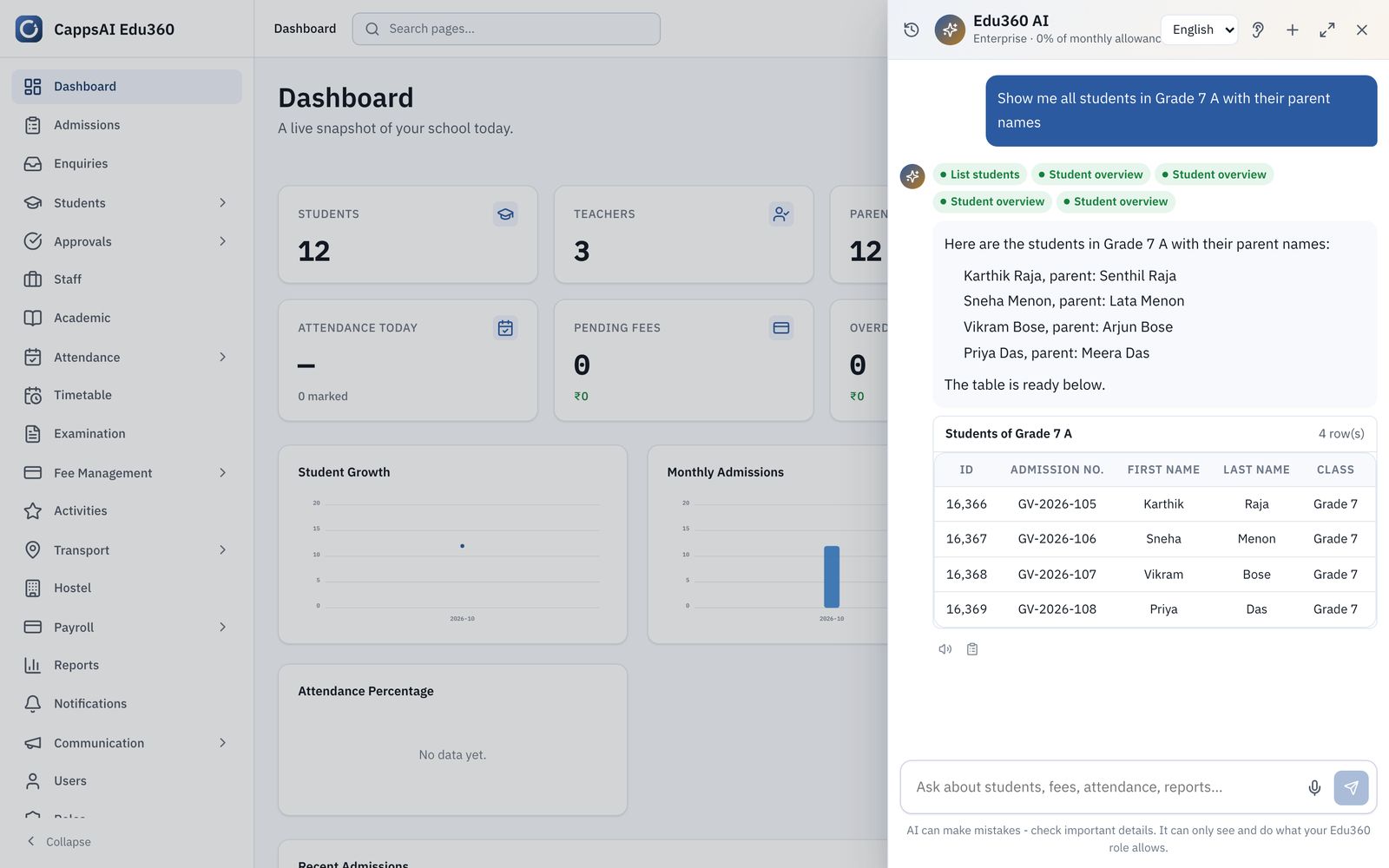Viewport: 1389px width, 868px height.
Task: Click the first name Vikram cell
Action: [1163, 575]
